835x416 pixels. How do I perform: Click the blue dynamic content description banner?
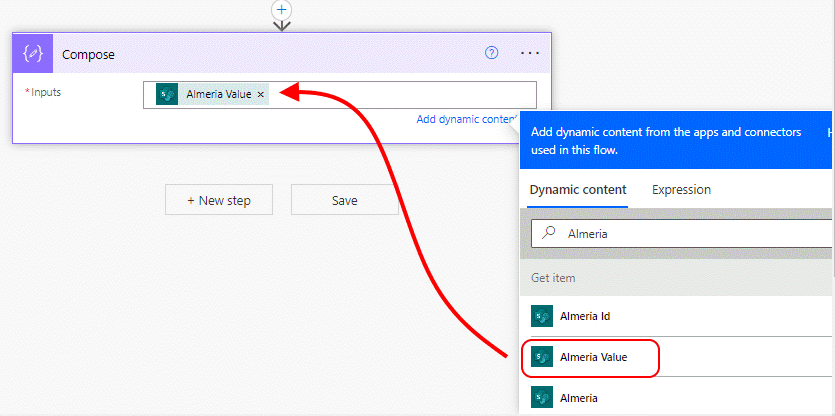(677, 141)
